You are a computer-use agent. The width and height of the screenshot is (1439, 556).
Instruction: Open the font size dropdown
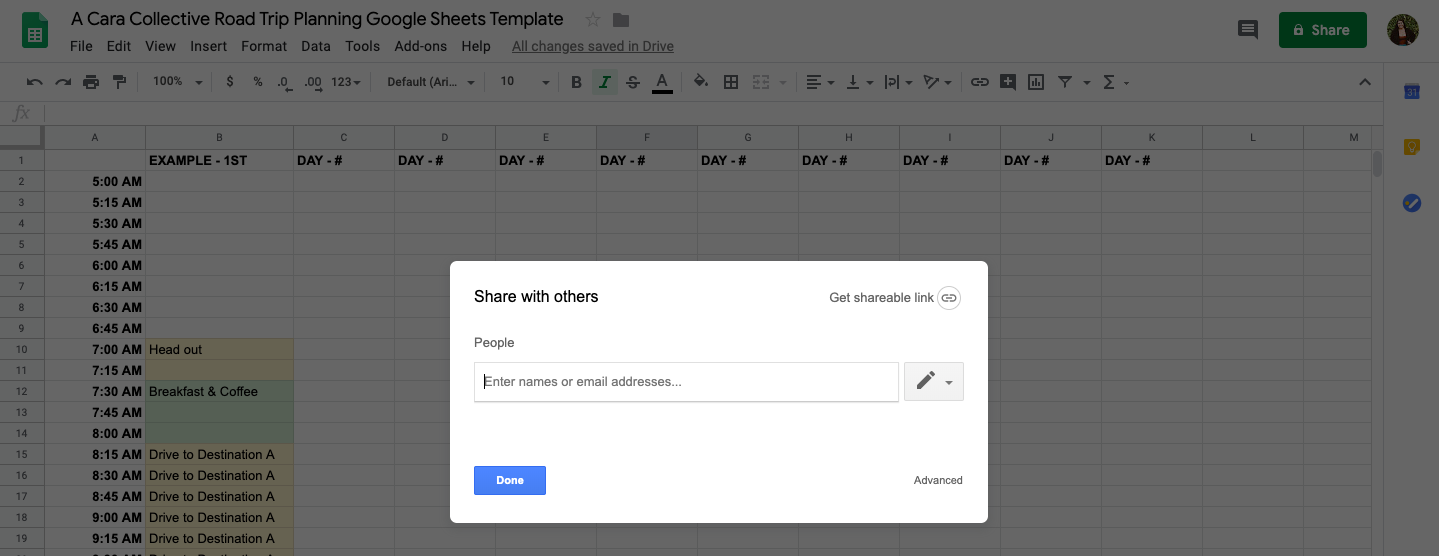[x=525, y=82]
